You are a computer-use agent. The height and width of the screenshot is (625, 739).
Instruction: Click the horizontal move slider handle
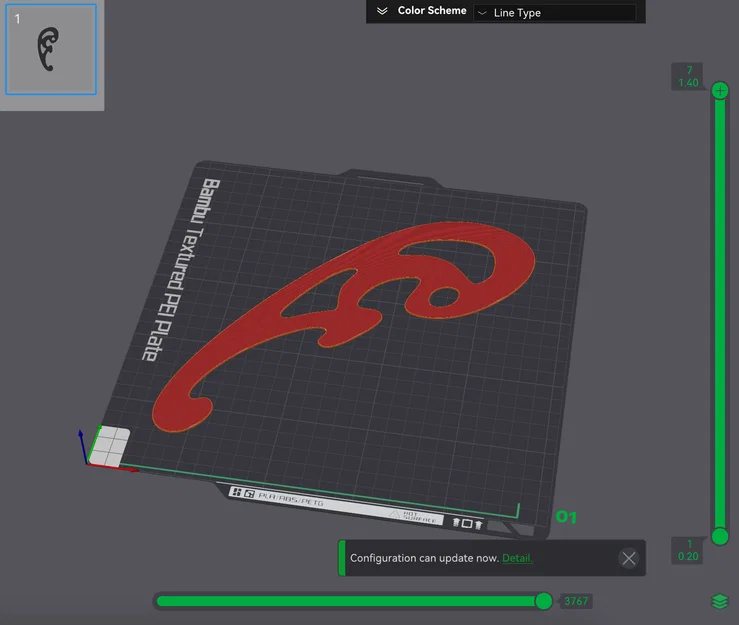(543, 601)
